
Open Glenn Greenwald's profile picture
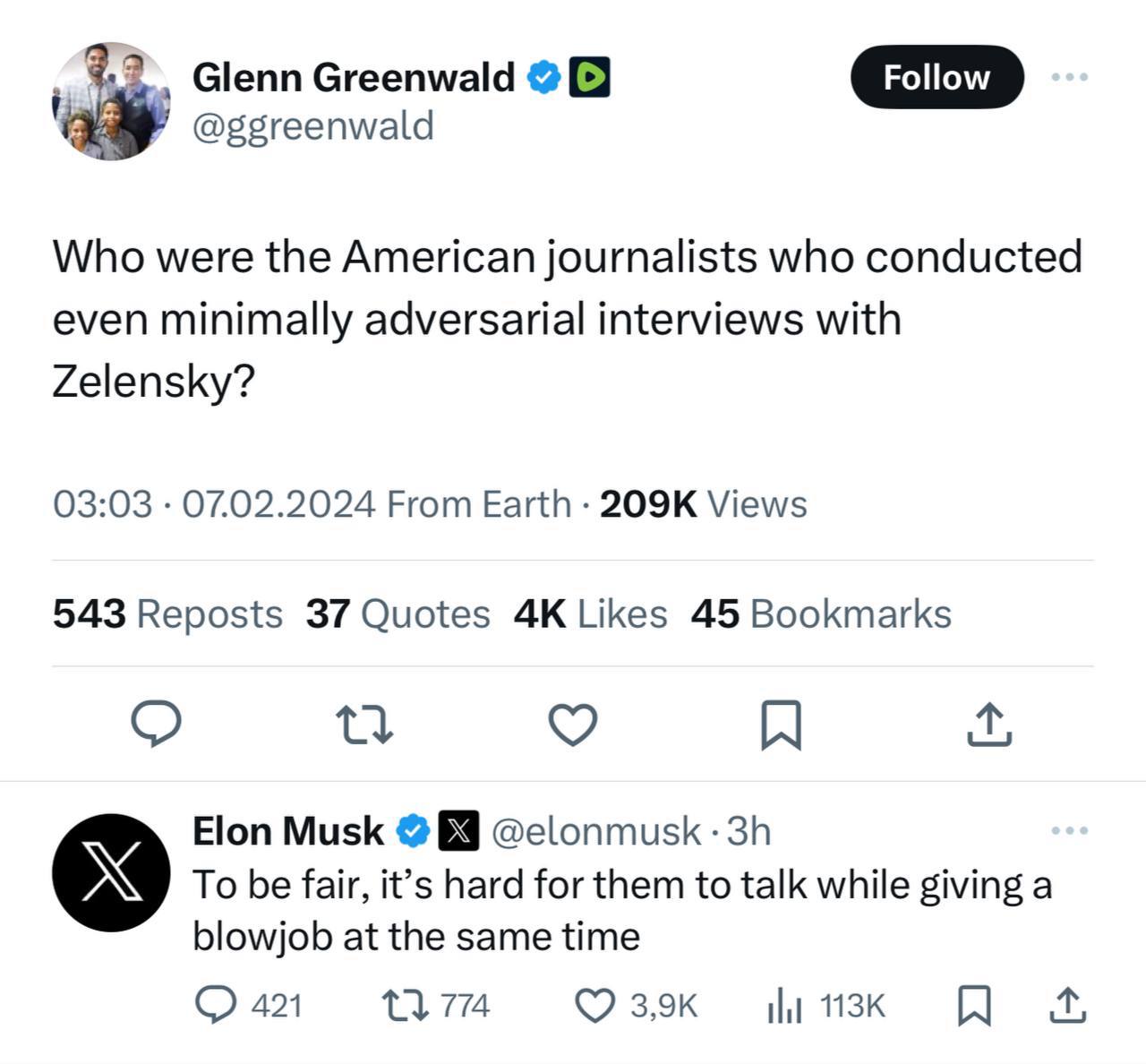point(111,101)
